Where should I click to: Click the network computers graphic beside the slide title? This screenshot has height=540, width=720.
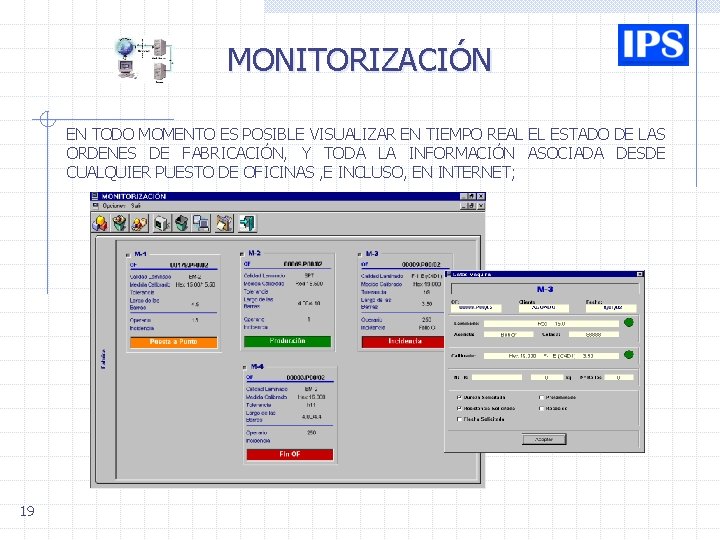145,60
